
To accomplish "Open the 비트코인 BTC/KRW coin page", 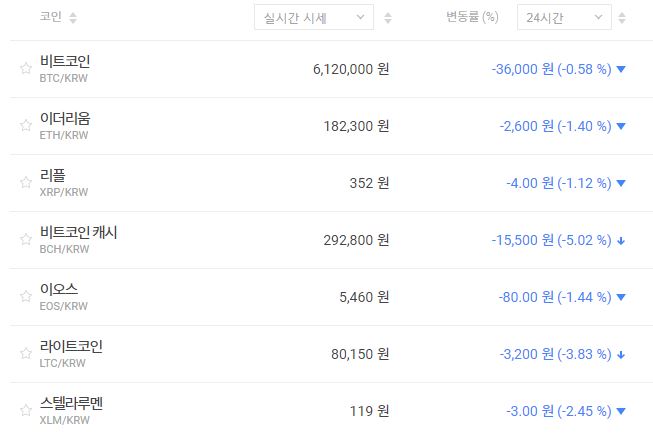I will click(x=64, y=61).
